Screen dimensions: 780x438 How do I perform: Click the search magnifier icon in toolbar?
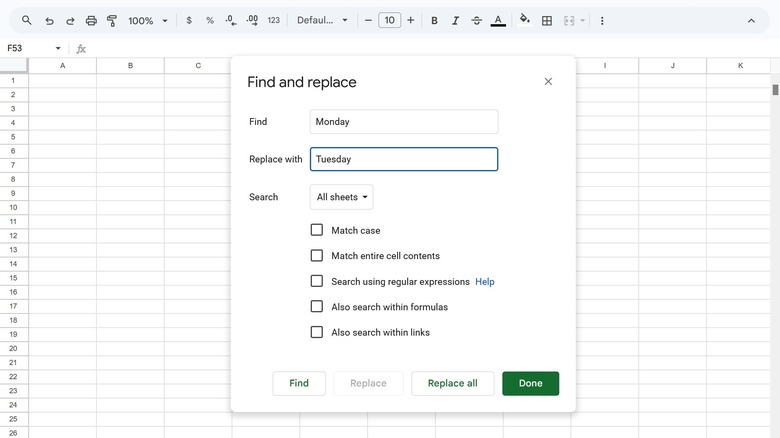(27, 20)
